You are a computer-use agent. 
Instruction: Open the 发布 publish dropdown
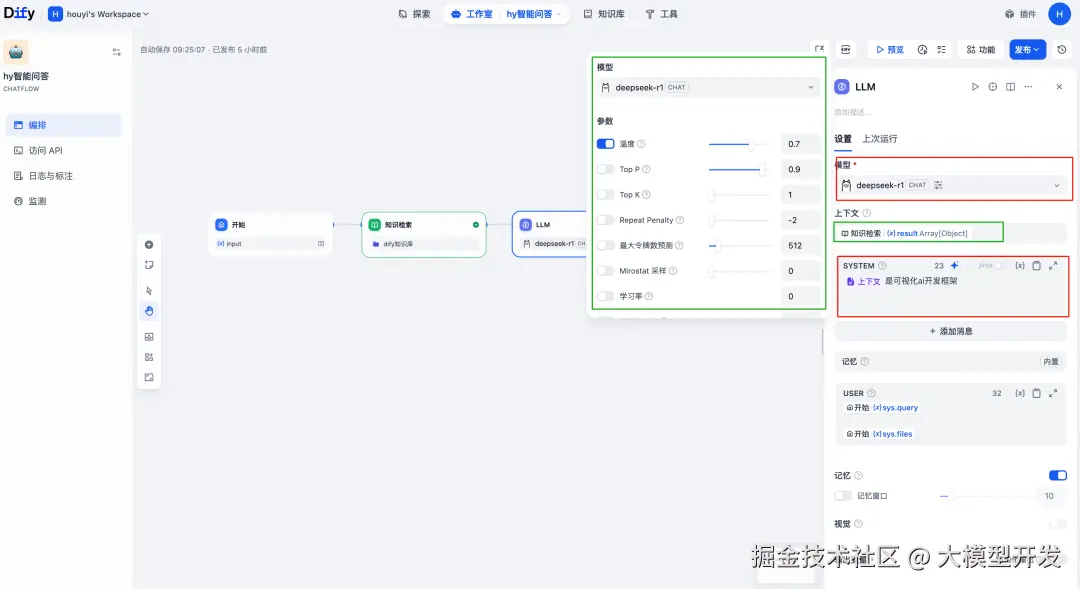1027,50
